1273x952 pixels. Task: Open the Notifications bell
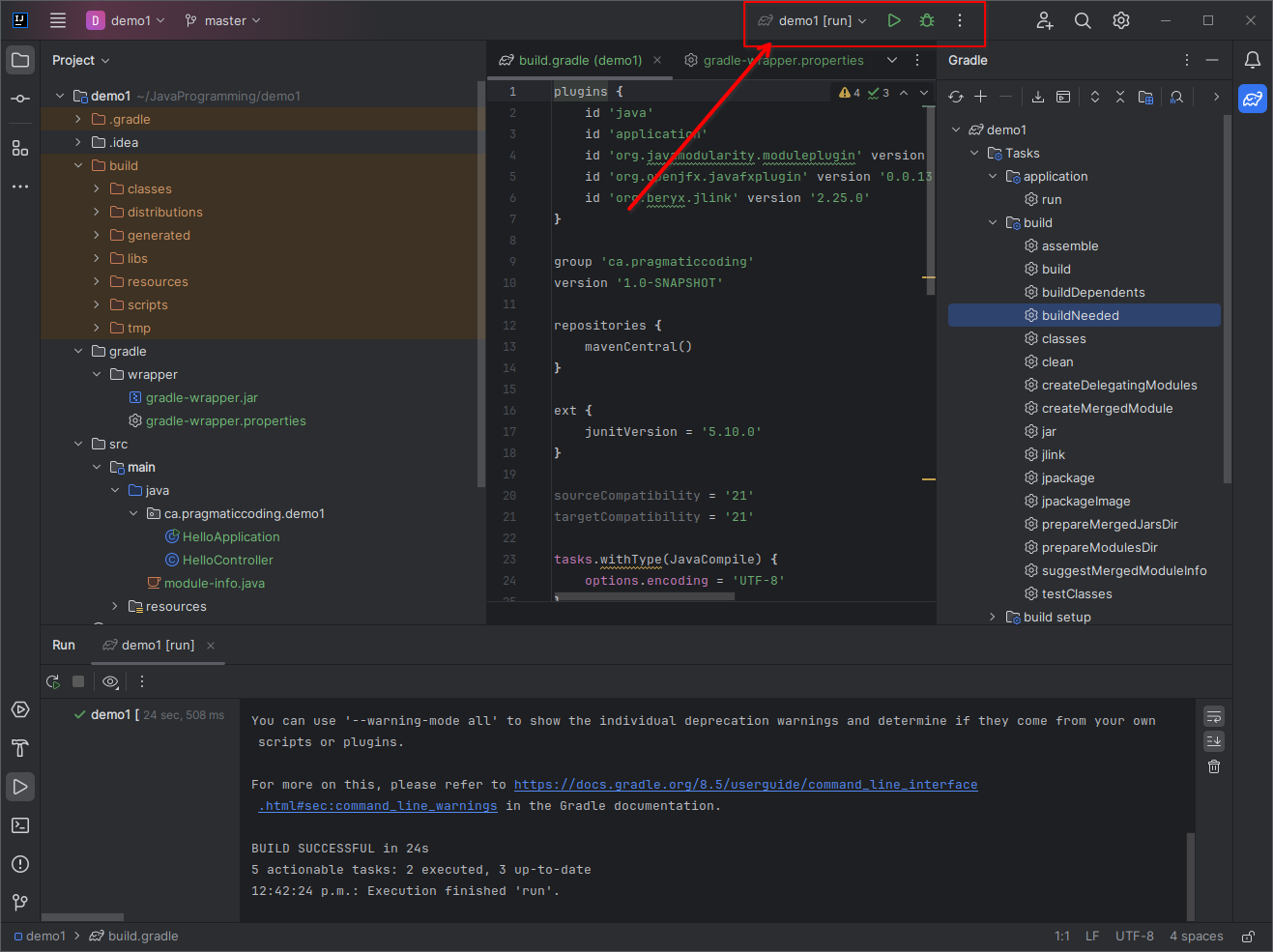[1253, 60]
